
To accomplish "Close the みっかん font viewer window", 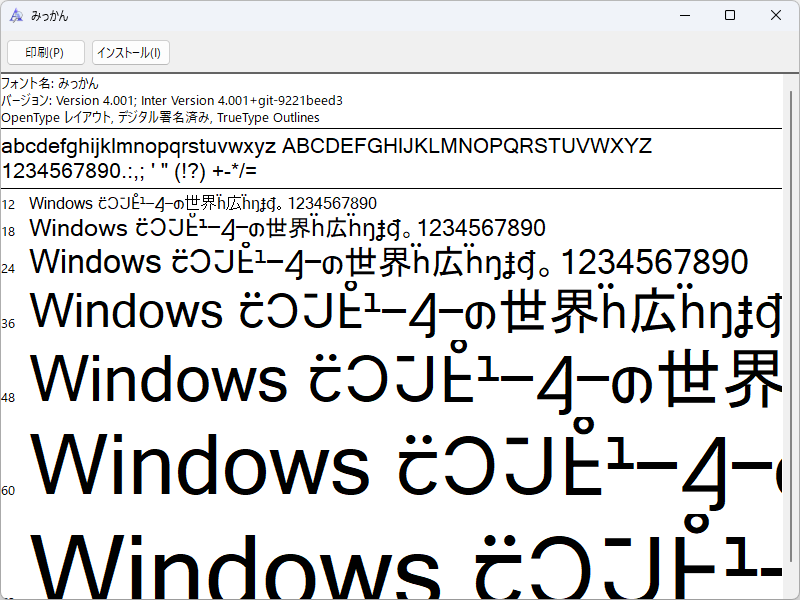I will click(x=776, y=15).
